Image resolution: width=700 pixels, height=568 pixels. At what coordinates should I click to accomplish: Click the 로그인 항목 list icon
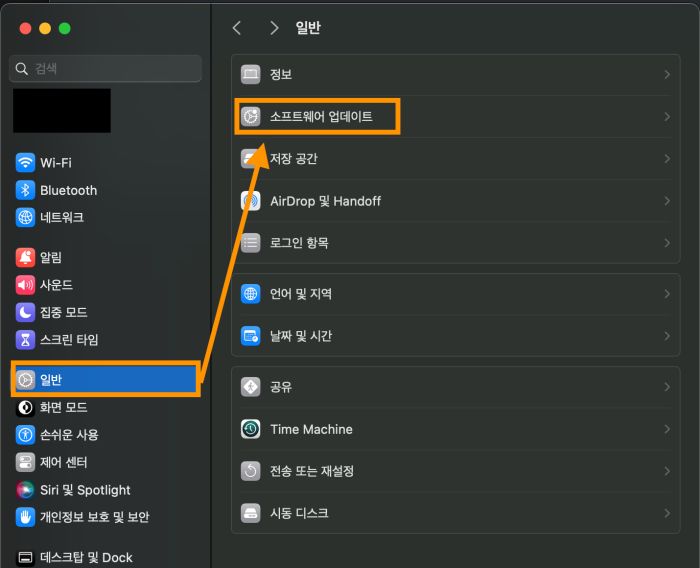250,243
